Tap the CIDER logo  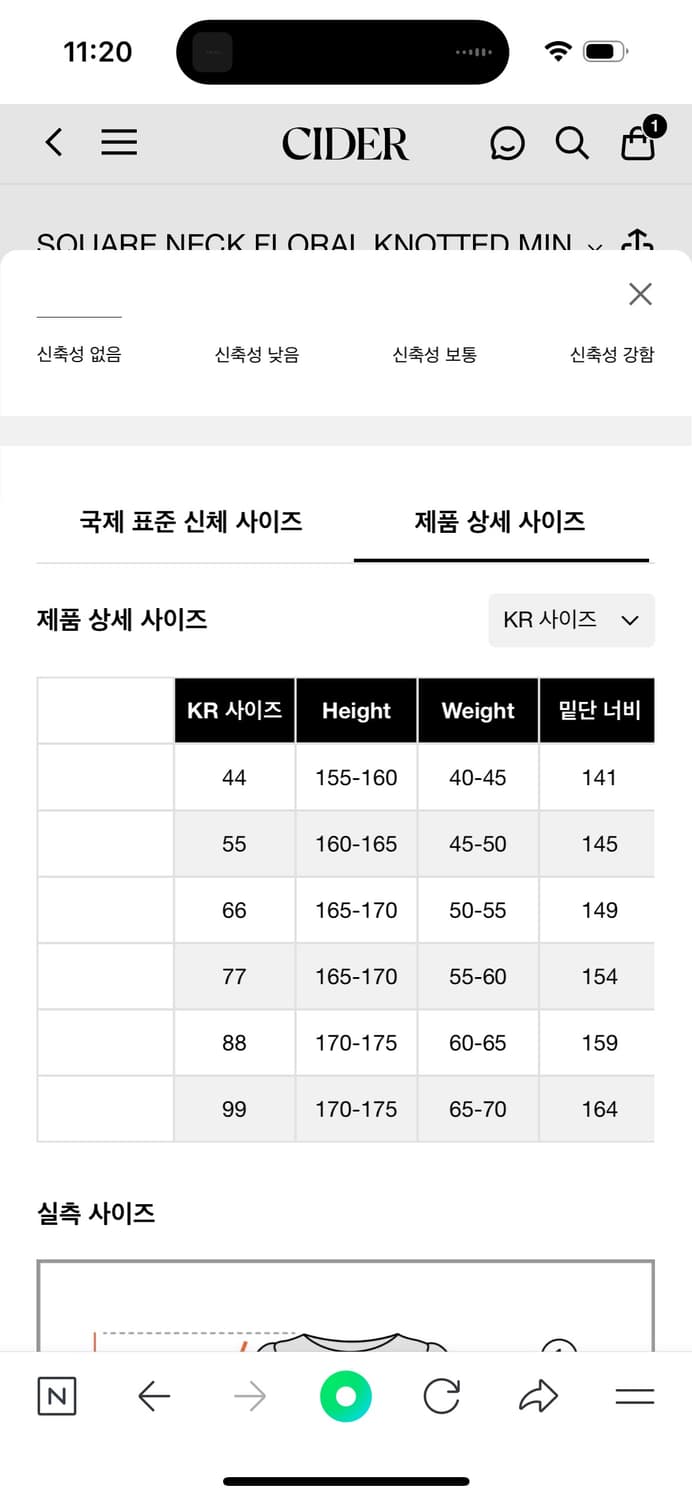pos(345,144)
